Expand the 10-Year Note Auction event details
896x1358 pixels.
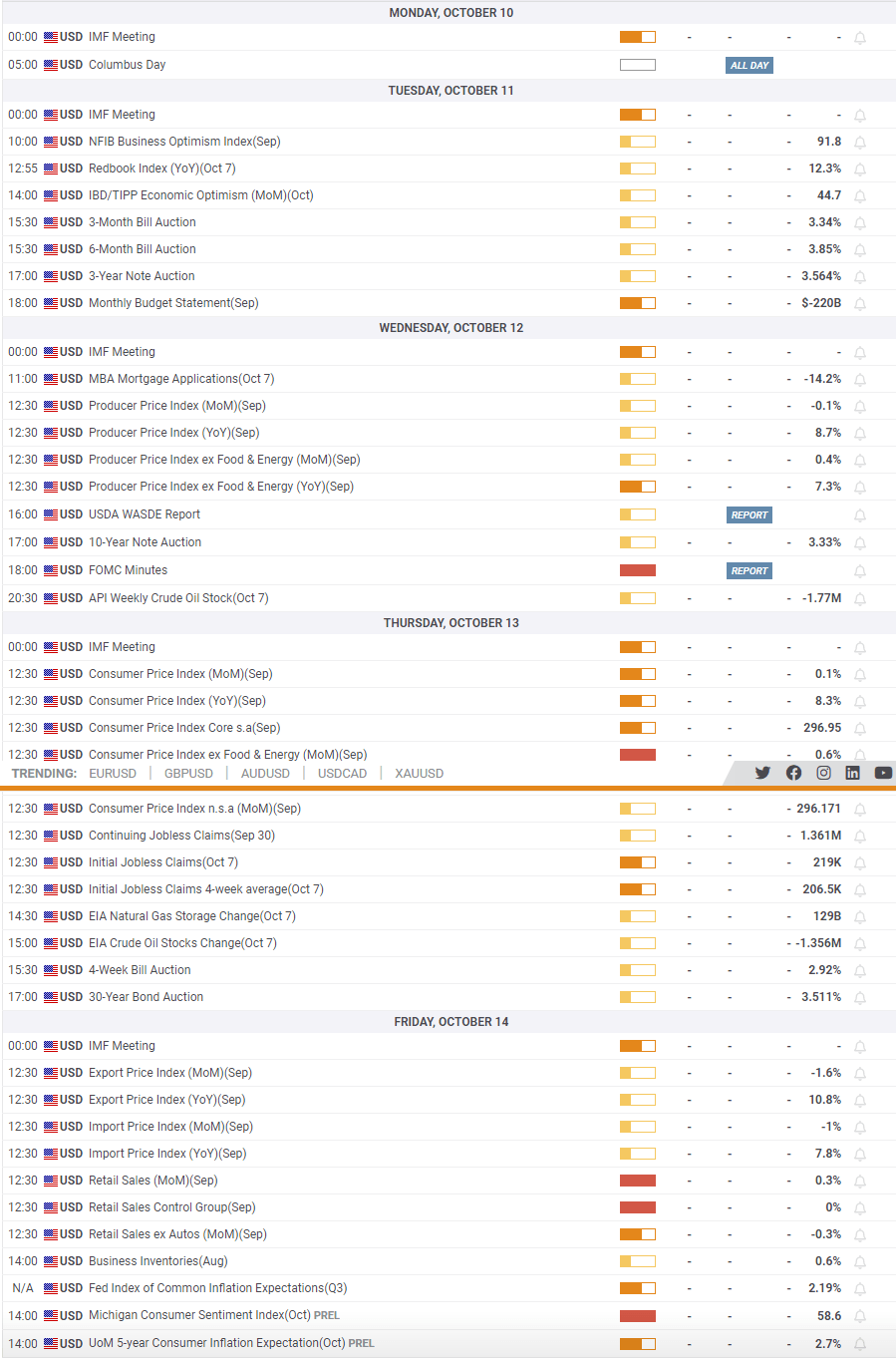coord(448,542)
